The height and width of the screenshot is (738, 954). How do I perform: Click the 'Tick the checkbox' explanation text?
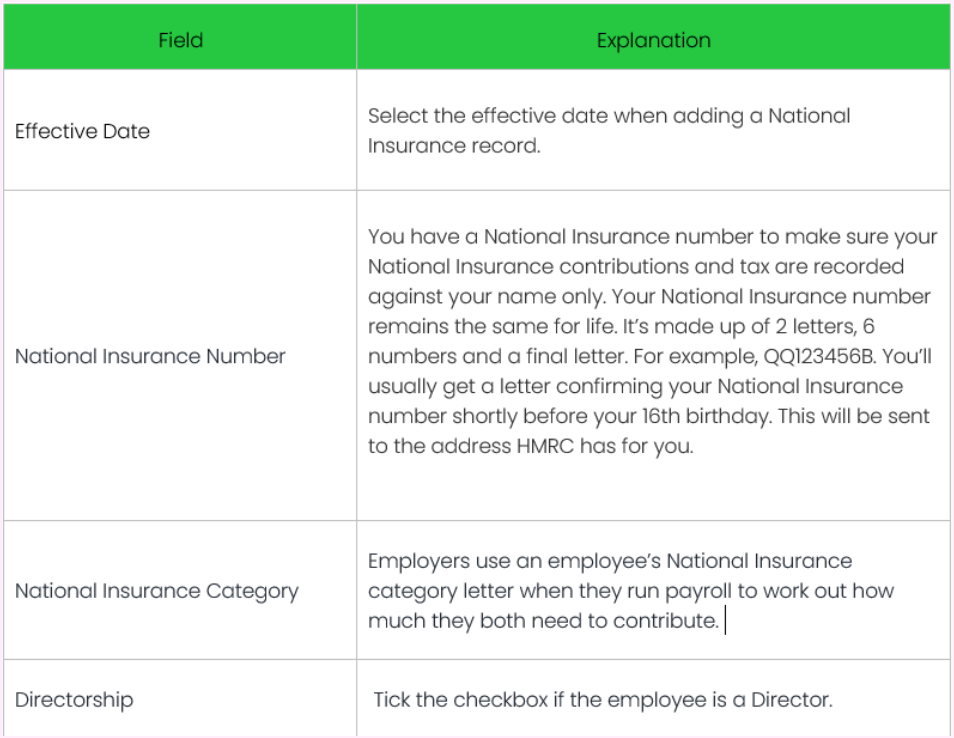[x=459, y=700]
